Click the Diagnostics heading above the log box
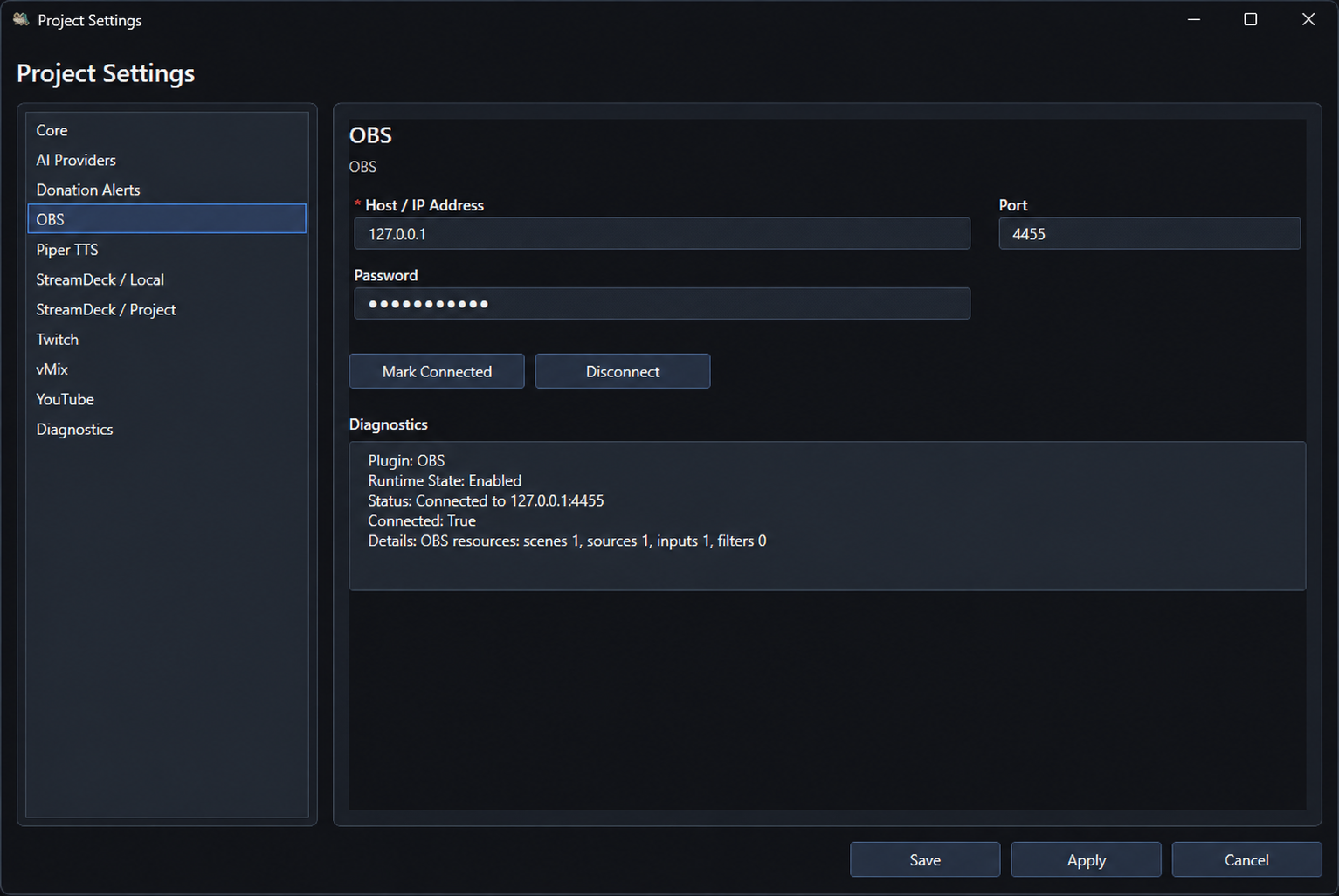The image size is (1339, 896). coord(389,424)
